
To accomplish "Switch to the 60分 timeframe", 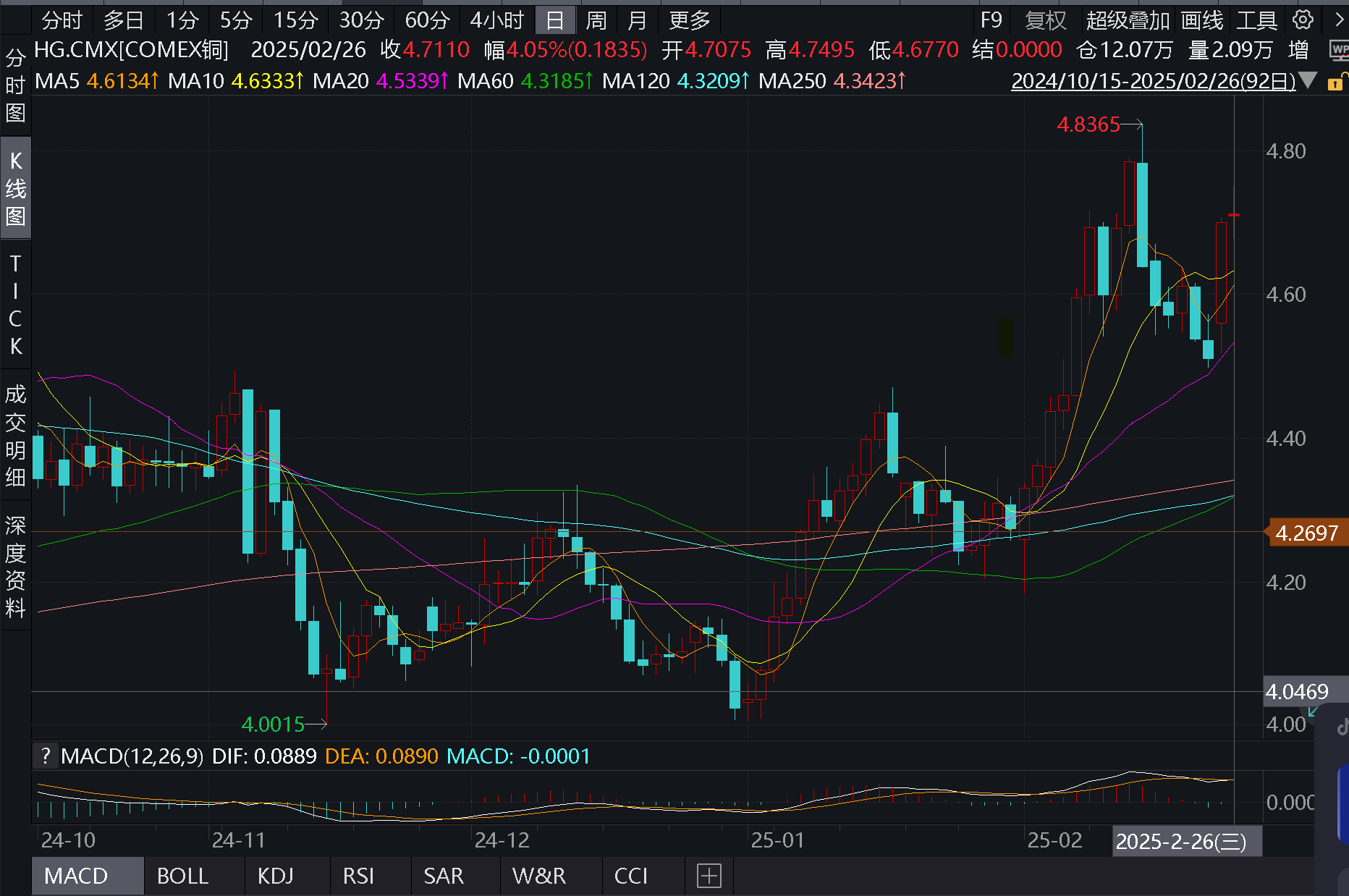I will [427, 20].
